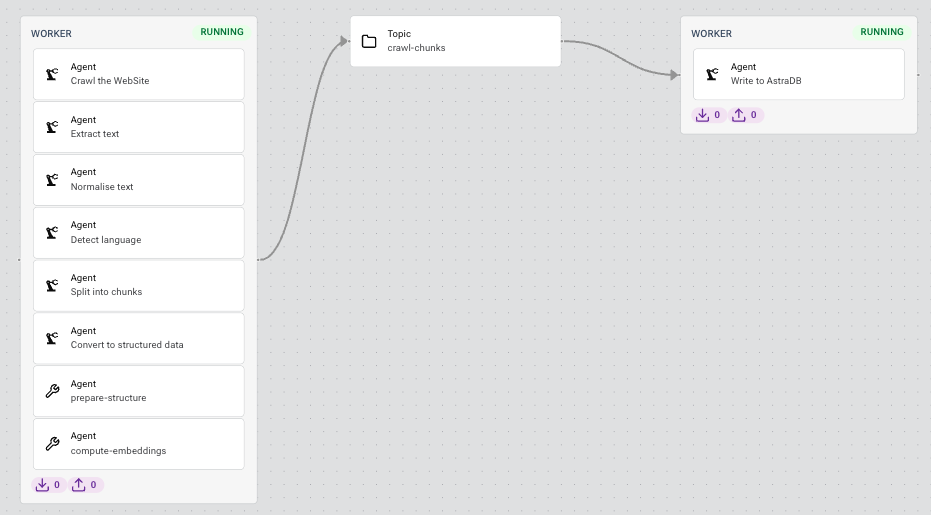Open the crawl-chunks topic node
Image resolution: width=931 pixels, height=515 pixels.
[455, 41]
